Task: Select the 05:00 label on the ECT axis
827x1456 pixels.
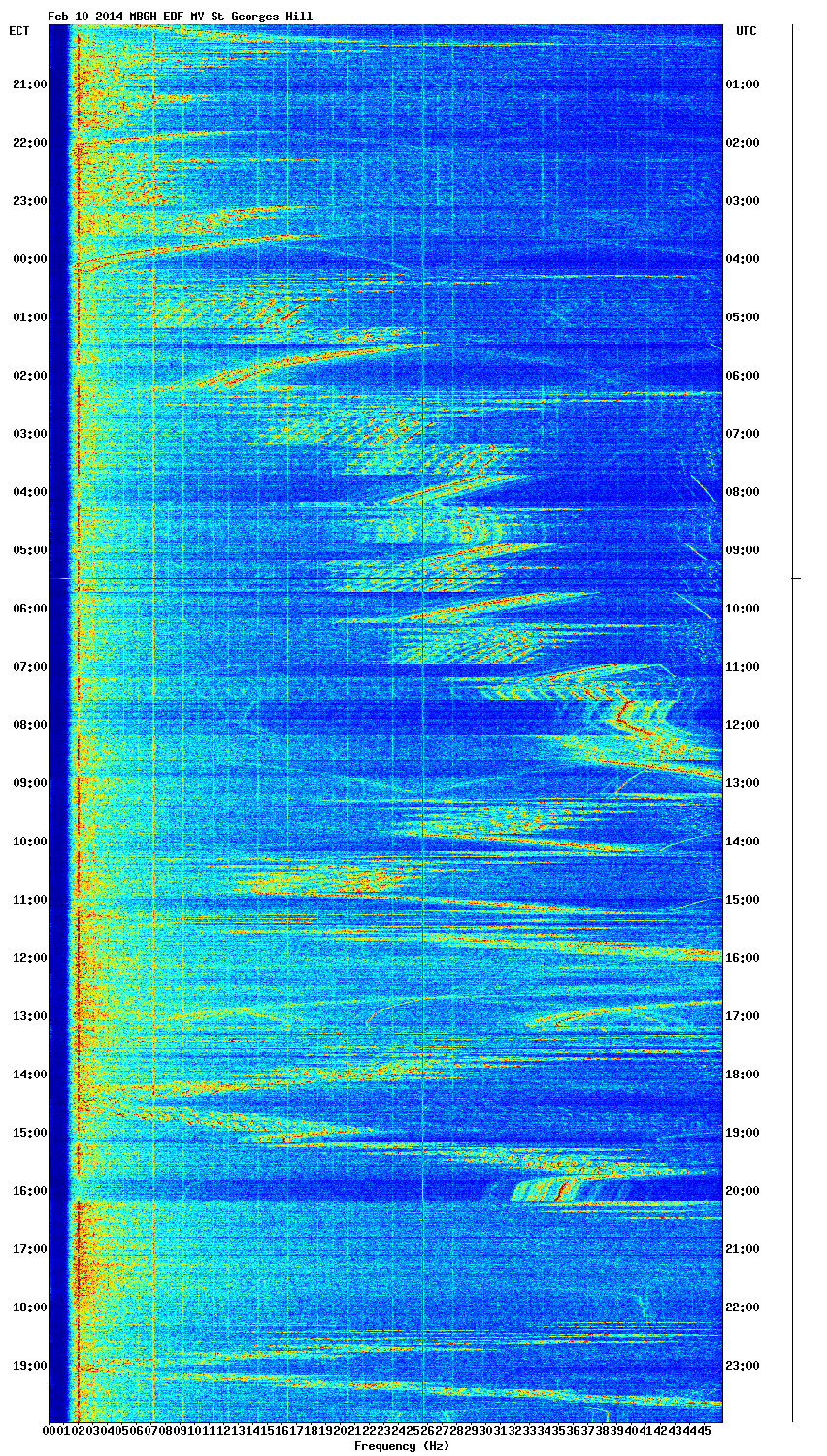Action: tap(30, 550)
